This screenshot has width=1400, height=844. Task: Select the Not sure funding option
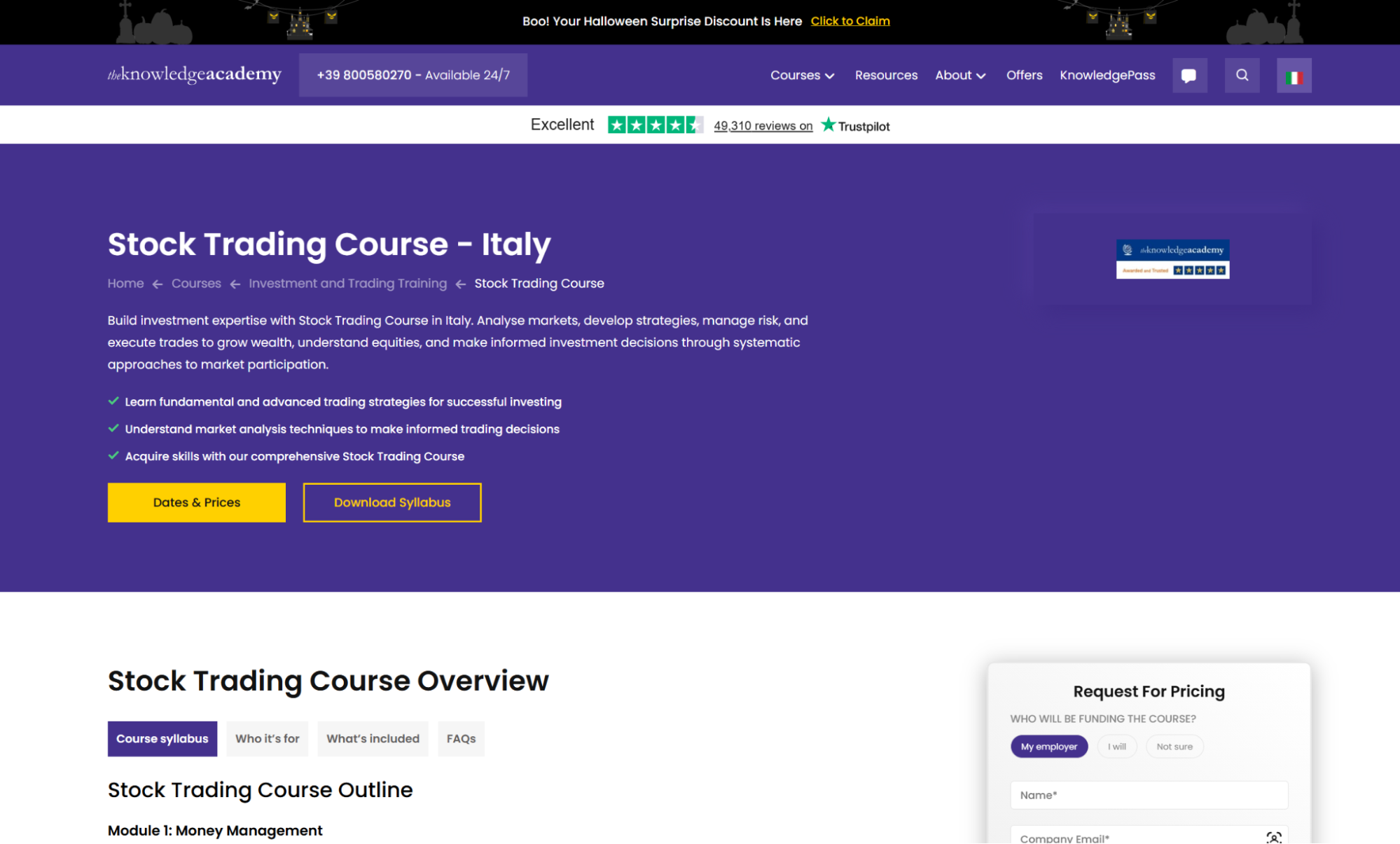[x=1174, y=747]
